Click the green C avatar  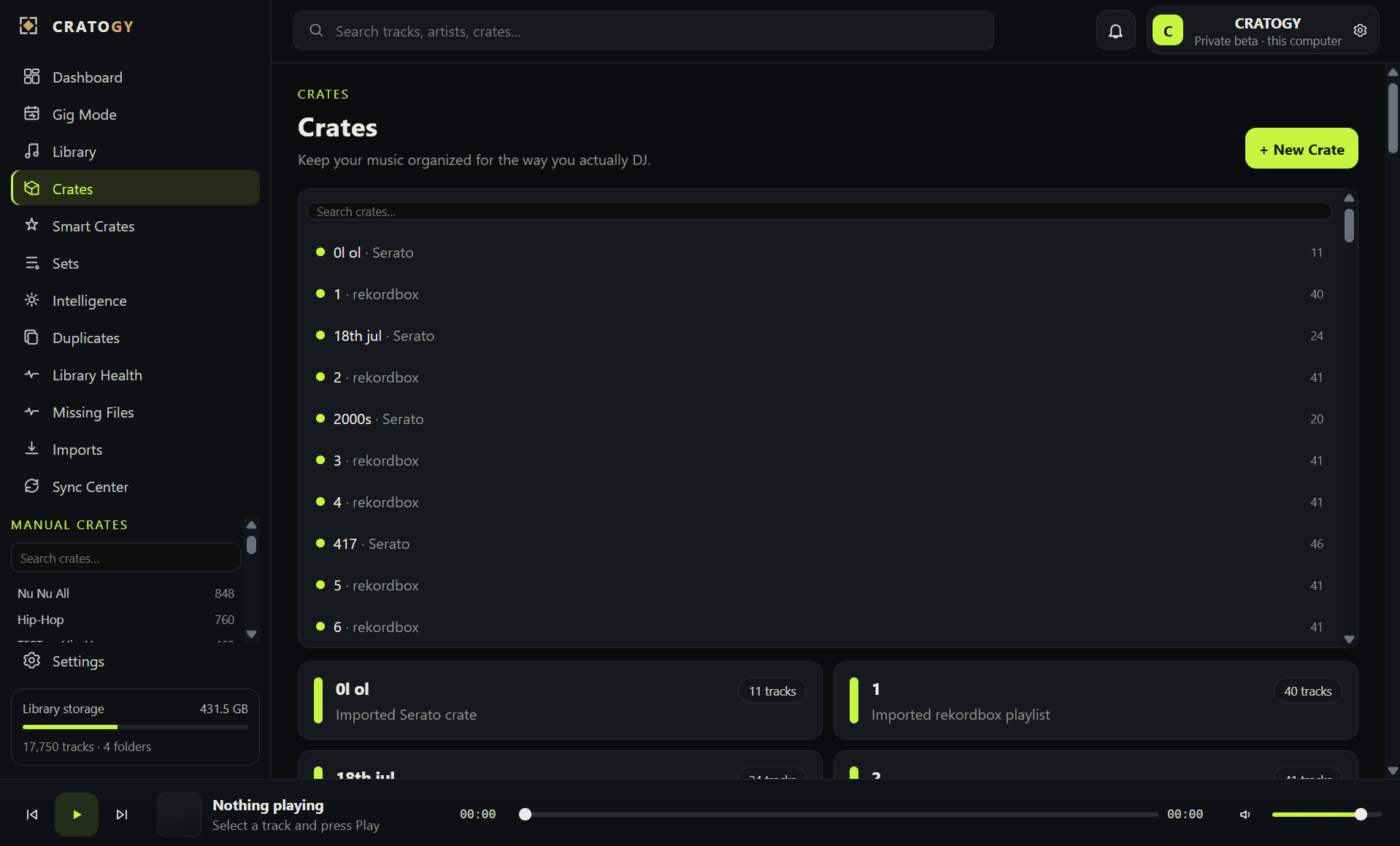pyautogui.click(x=1168, y=31)
